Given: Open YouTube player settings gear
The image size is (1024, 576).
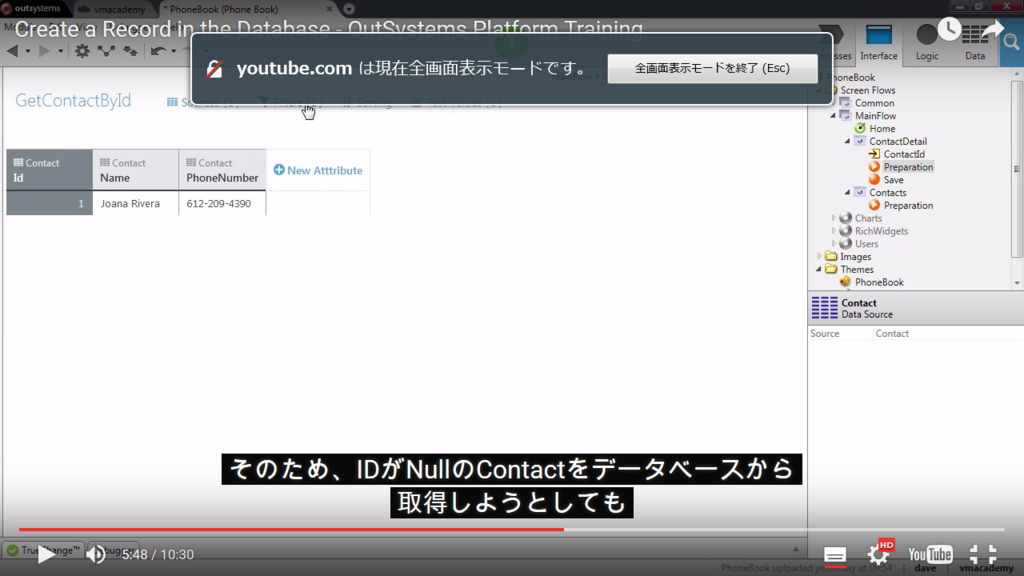Looking at the screenshot, I should 878,555.
